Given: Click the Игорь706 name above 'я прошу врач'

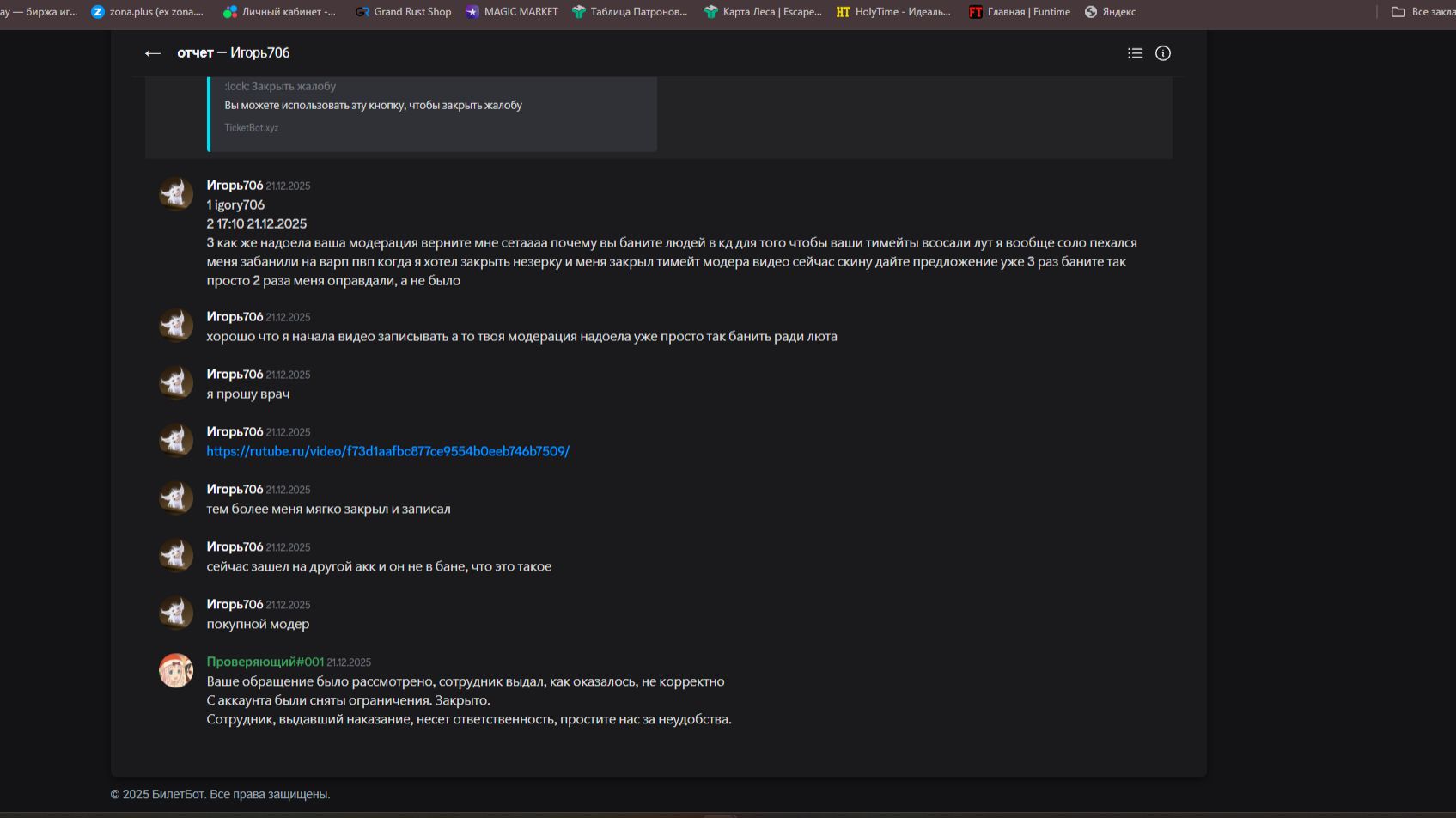Looking at the screenshot, I should click(235, 374).
